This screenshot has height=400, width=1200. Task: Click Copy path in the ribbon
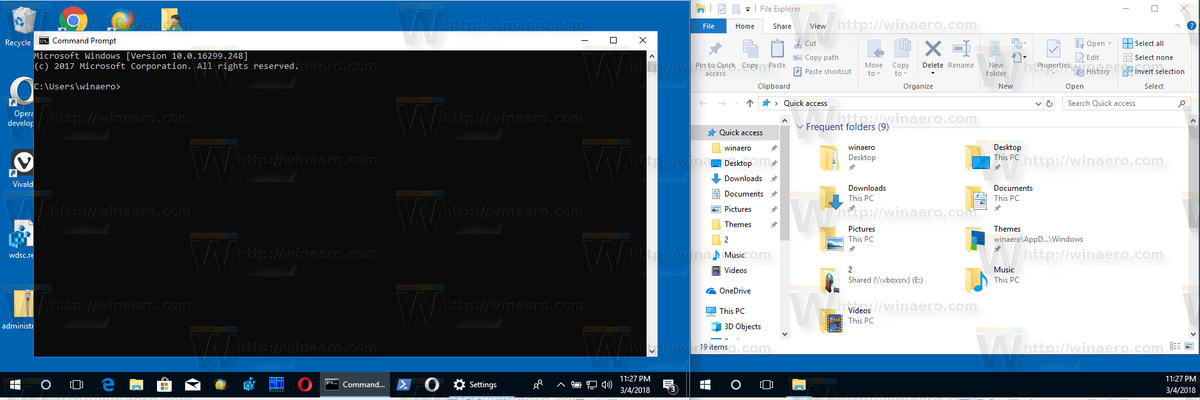click(x=815, y=57)
